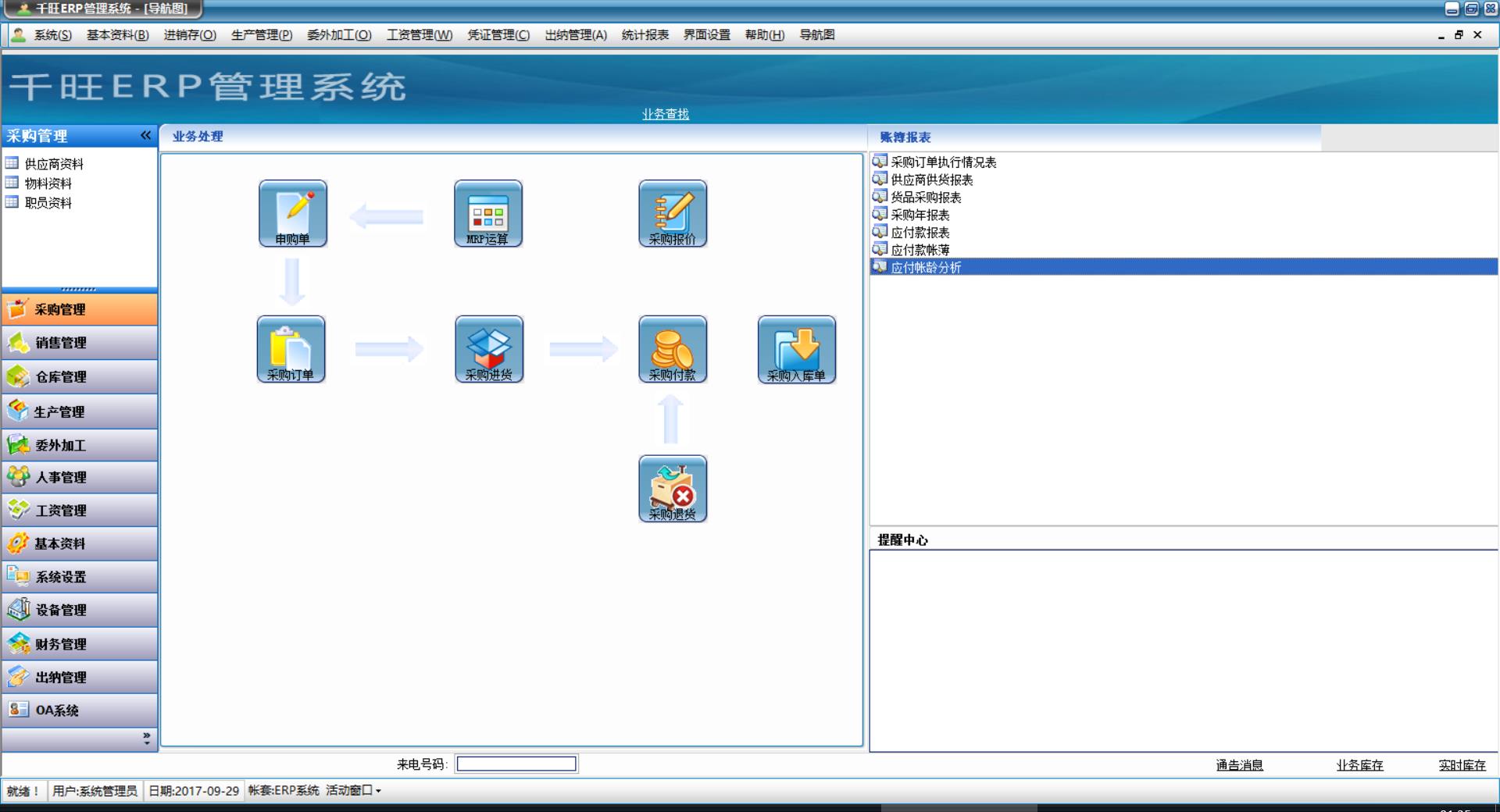The image size is (1500, 812).
Task: Open the 设备管理 sidebar module
Action: tap(80, 610)
